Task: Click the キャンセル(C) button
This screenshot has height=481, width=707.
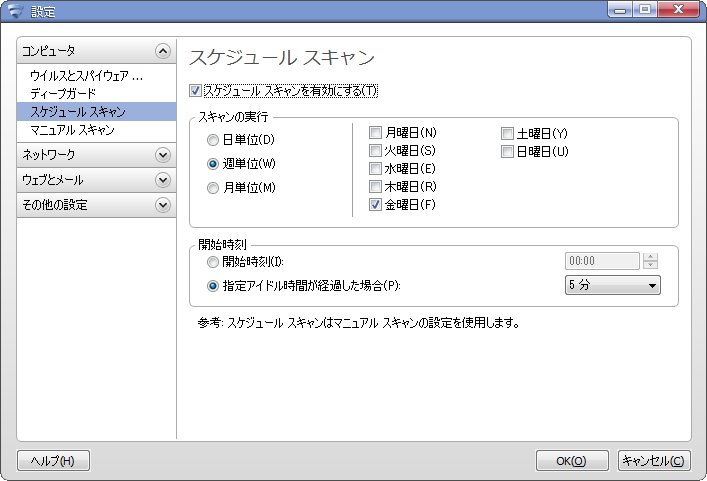Action: click(654, 461)
